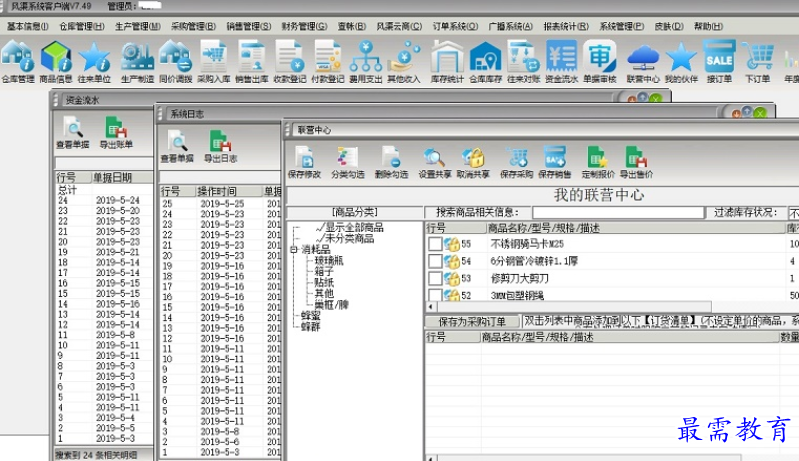Open 往来单位 star icon
Image resolution: width=799 pixels, height=461 pixels.
coord(94,62)
